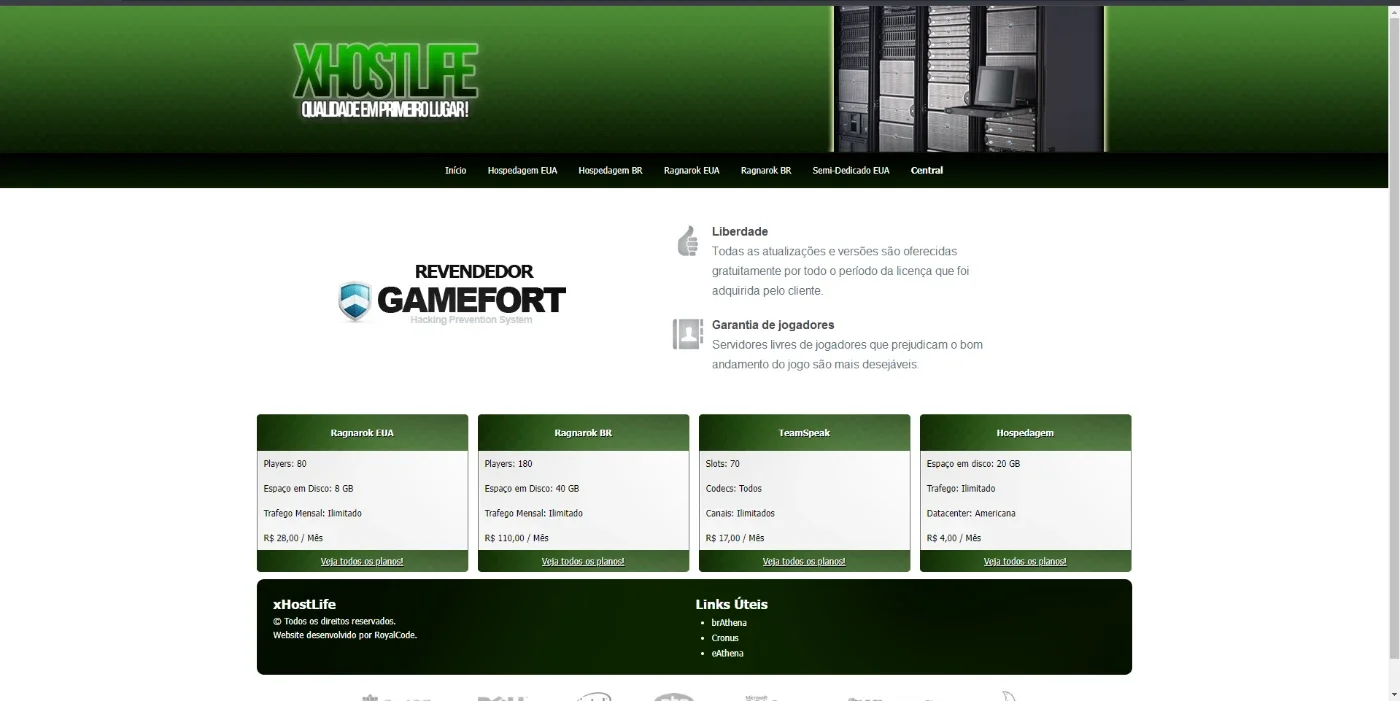Click the Garantia de jogadores heading

coord(773,325)
